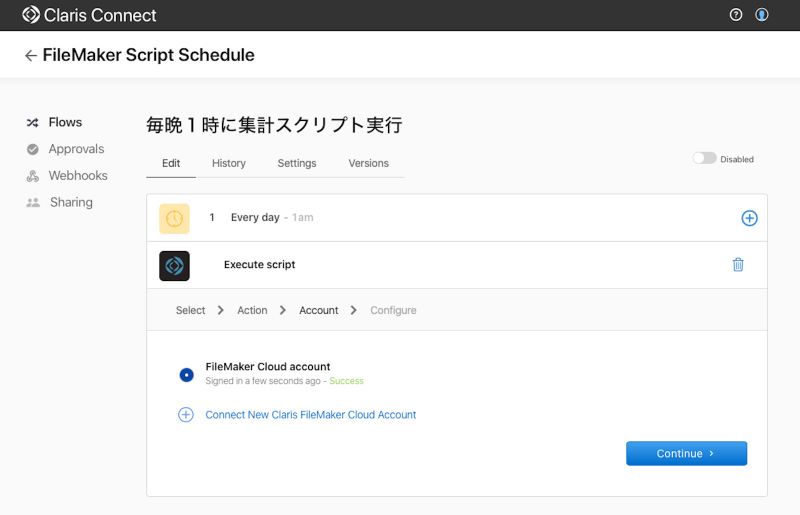The height and width of the screenshot is (515, 800).
Task: Select the FileMaker Cloud account radio button
Action: point(187,375)
